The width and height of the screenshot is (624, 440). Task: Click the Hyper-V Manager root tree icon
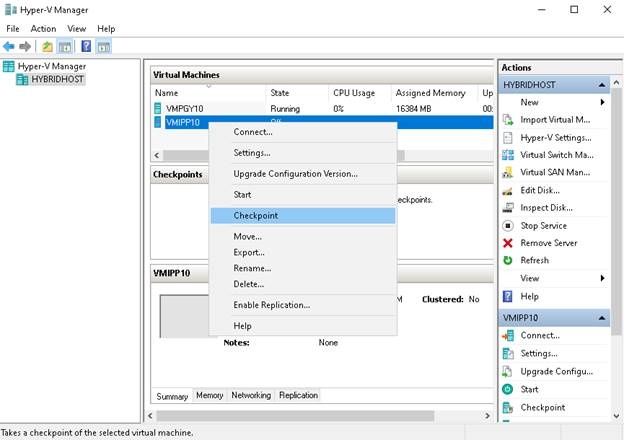click(x=8, y=66)
